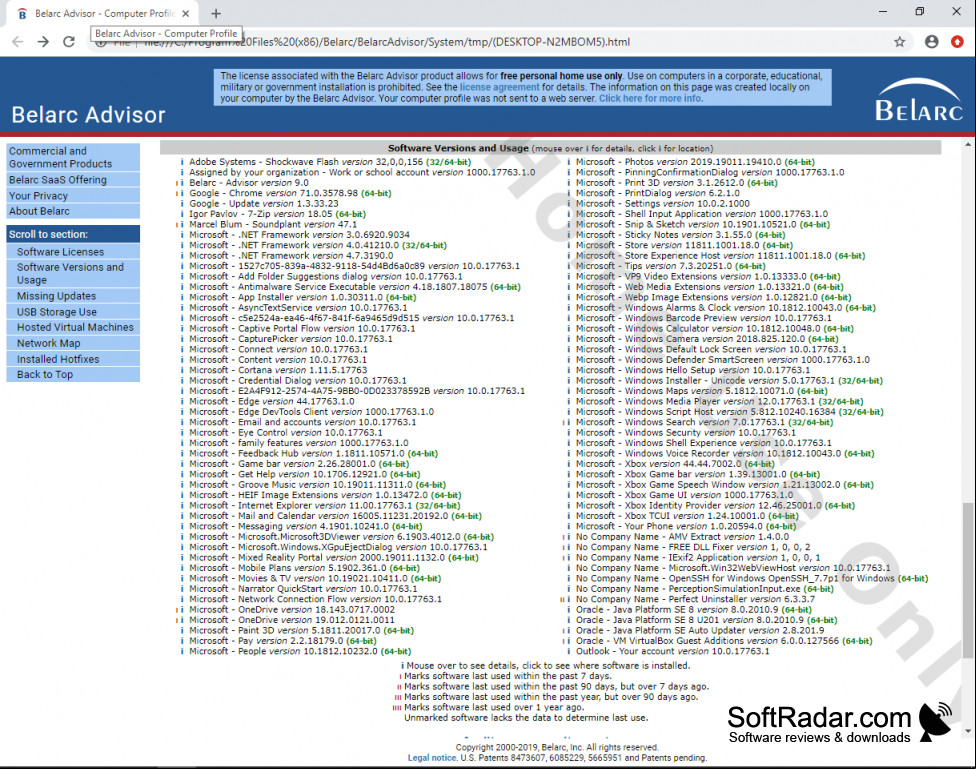This screenshot has width=976, height=769.
Task: Jump to the USB Storage Use section
Action: (73, 312)
